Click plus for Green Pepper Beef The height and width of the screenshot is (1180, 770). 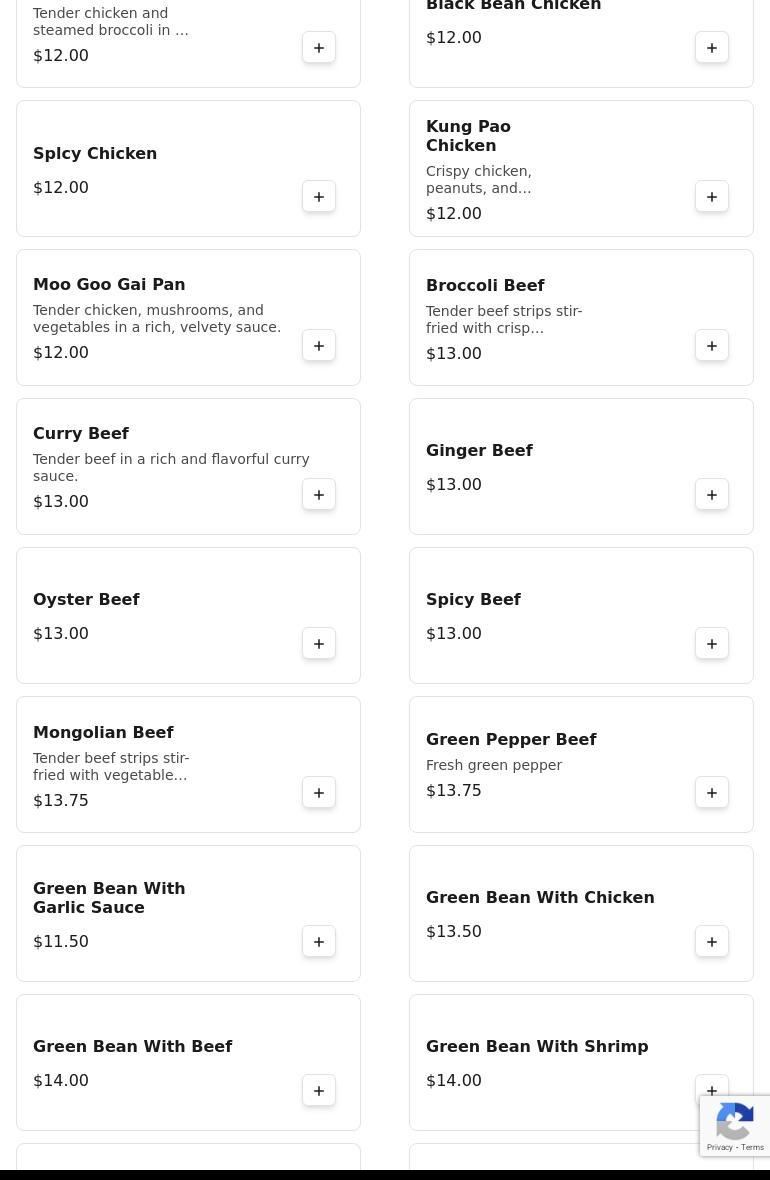[712, 793]
